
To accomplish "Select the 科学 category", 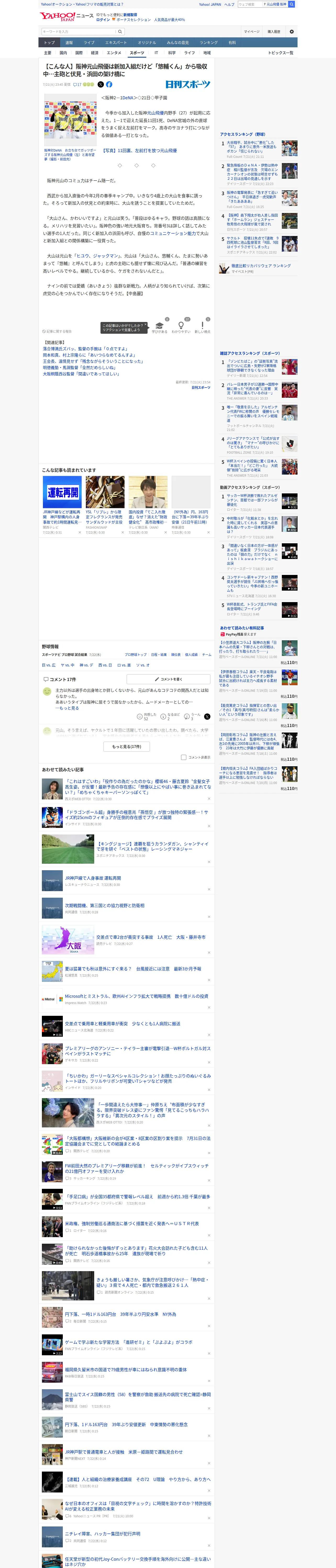I will click(x=172, y=53).
